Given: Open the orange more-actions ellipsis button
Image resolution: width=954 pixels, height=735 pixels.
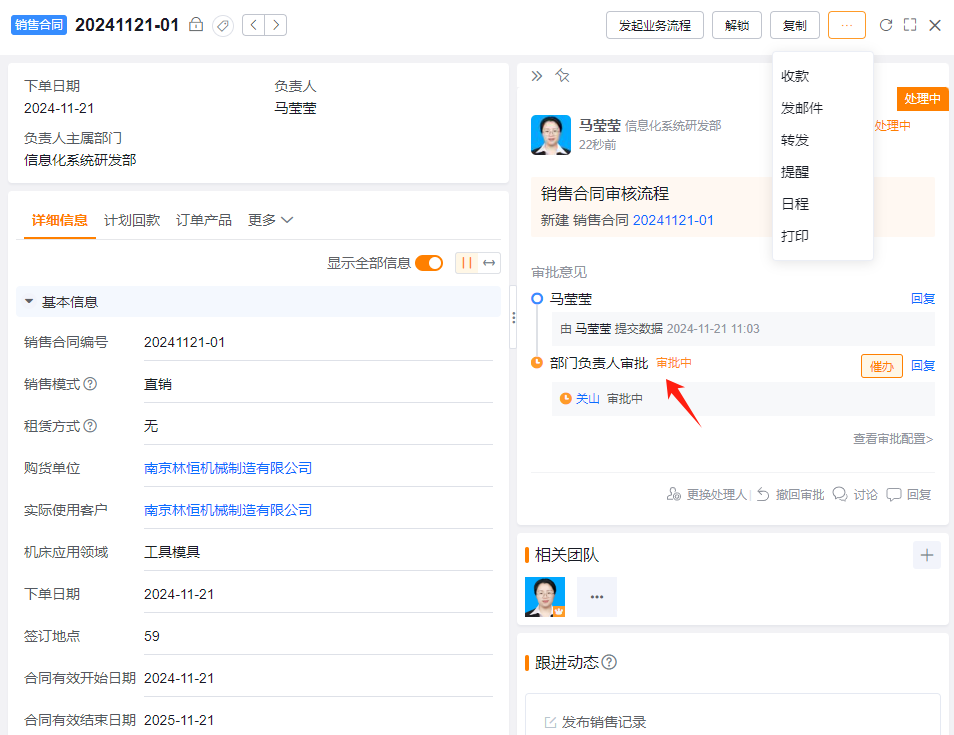Looking at the screenshot, I should pos(846,26).
